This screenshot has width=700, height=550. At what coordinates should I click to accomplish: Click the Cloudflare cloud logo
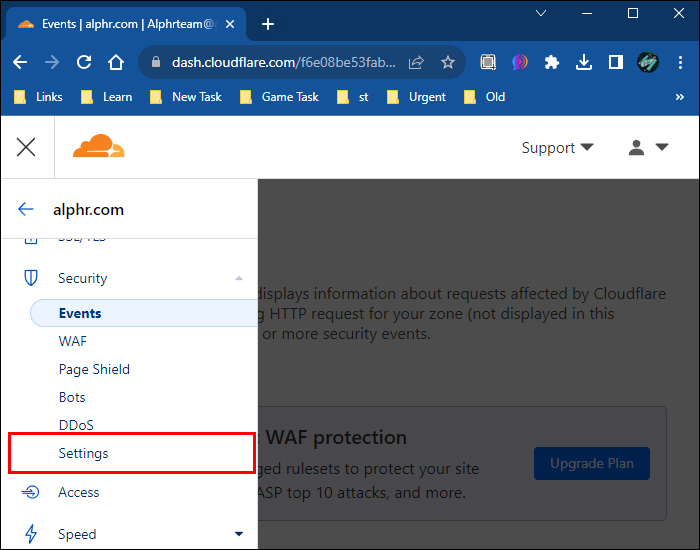pyautogui.click(x=98, y=148)
